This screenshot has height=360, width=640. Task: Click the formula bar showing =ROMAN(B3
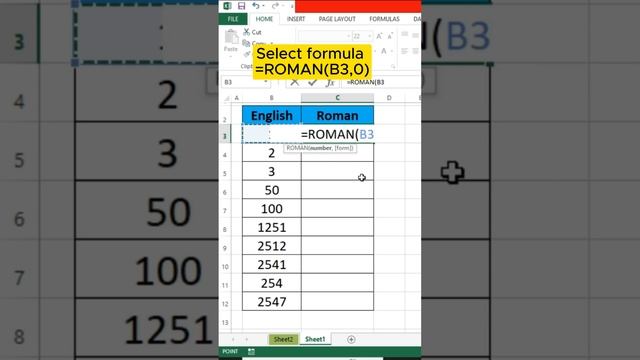coord(381,82)
